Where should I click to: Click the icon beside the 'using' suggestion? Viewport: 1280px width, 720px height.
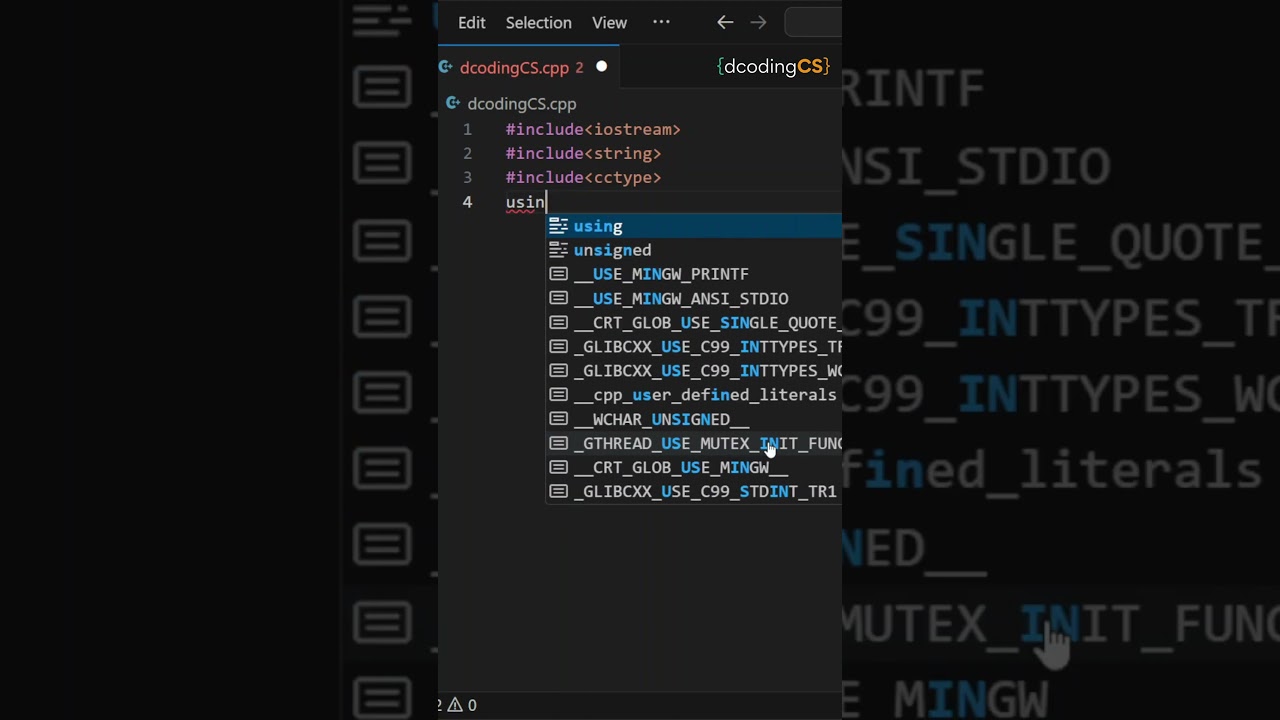pos(558,226)
